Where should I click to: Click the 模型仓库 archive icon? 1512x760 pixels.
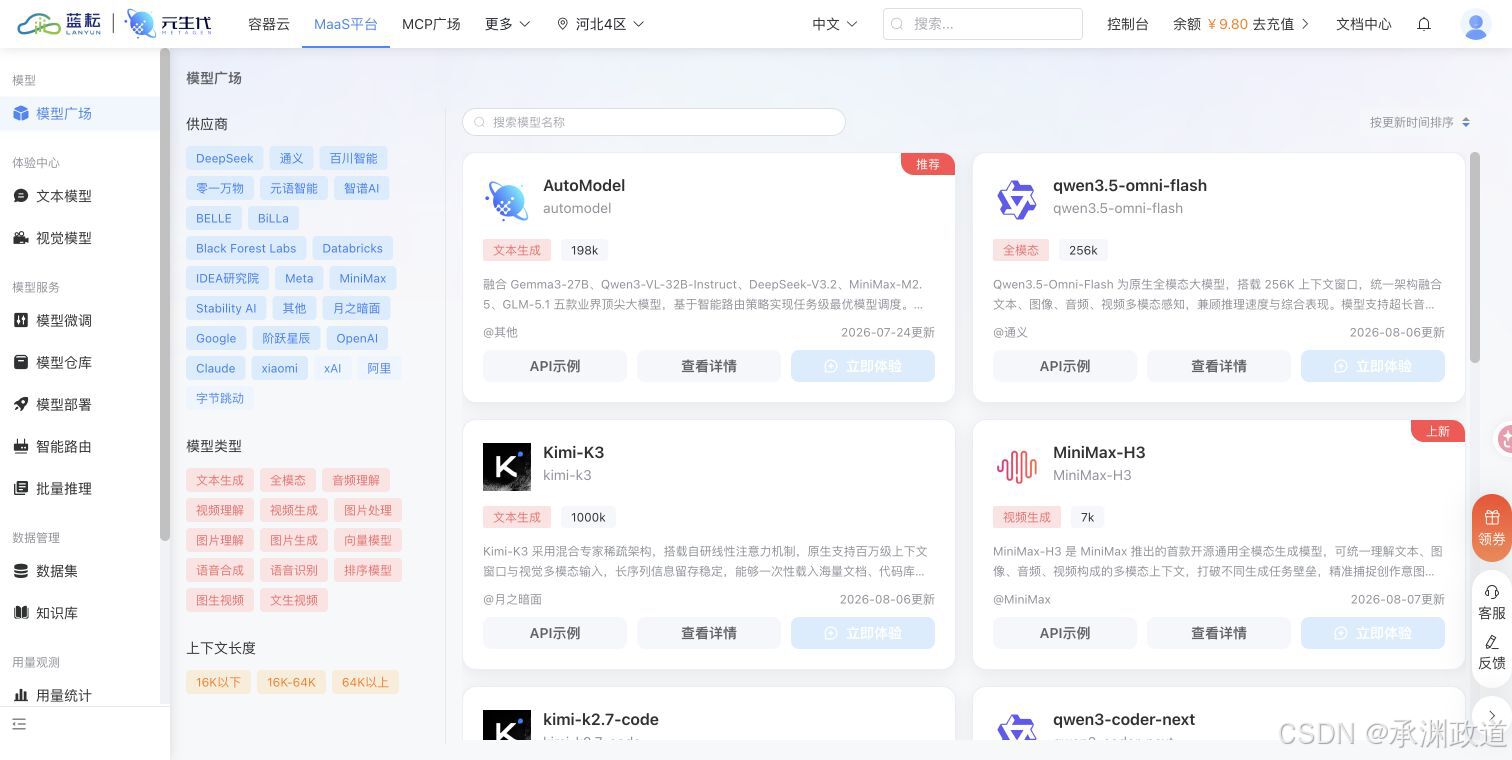click(x=20, y=362)
